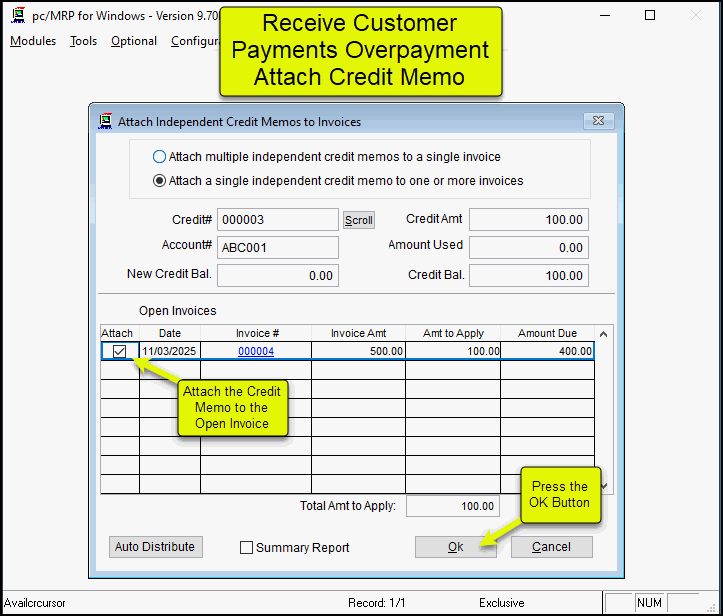Image resolution: width=723 pixels, height=616 pixels.
Task: Select attach single credit memo to multiple invoices
Action: point(159,181)
